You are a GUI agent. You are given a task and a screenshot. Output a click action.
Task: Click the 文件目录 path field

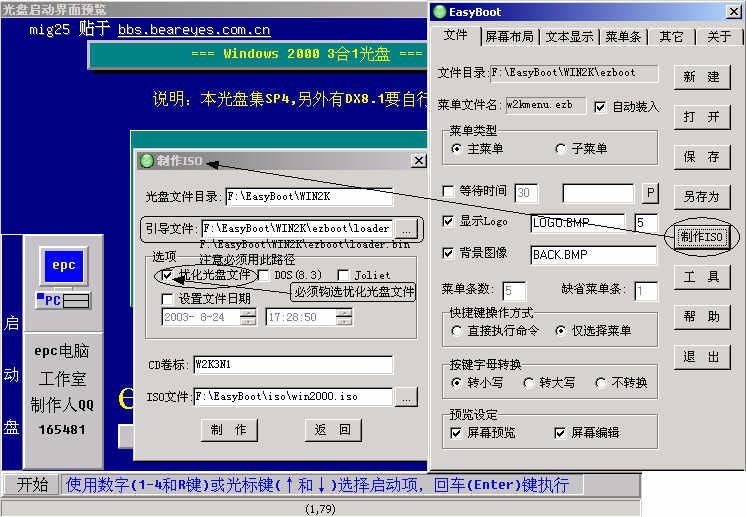point(574,73)
